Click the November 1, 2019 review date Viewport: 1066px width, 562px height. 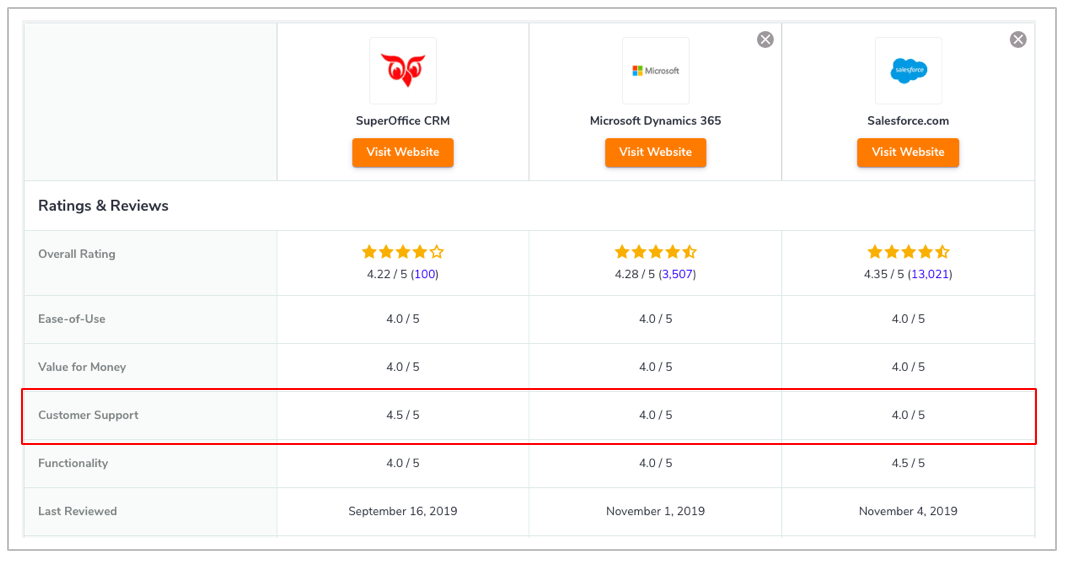(655, 511)
